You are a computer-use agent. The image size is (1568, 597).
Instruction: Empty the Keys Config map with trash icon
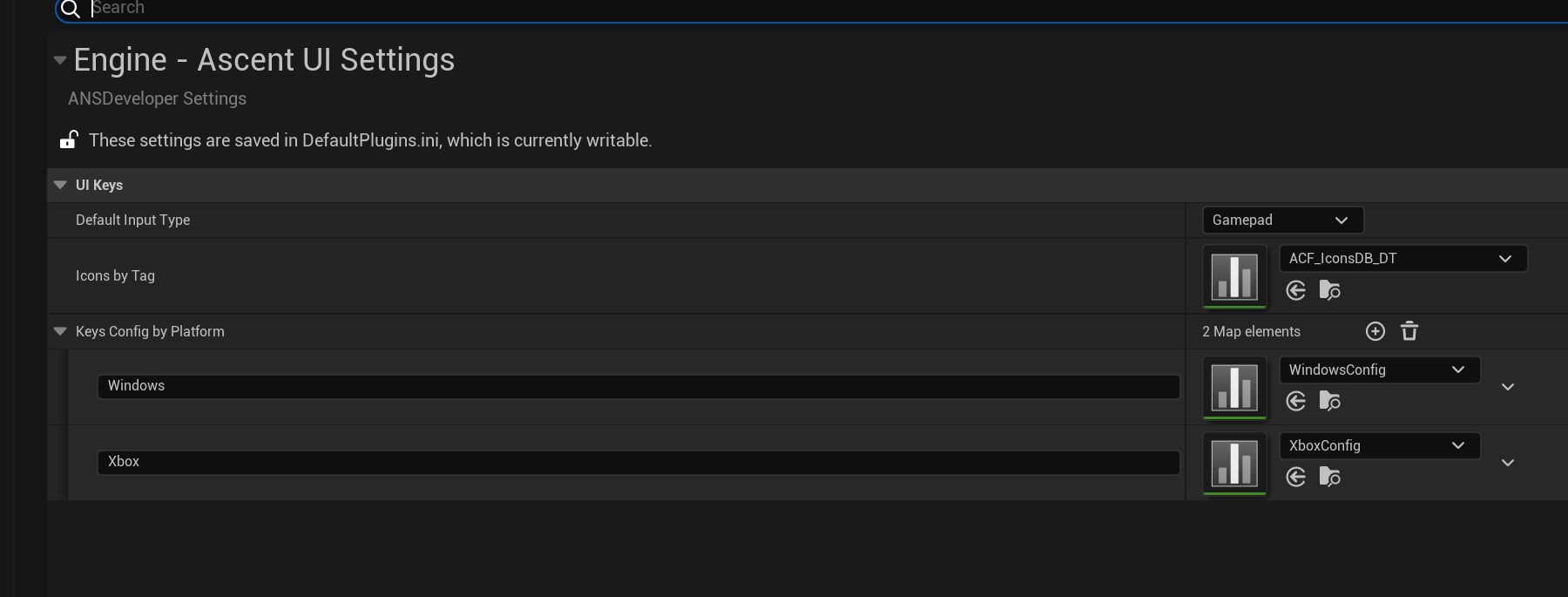click(1409, 331)
